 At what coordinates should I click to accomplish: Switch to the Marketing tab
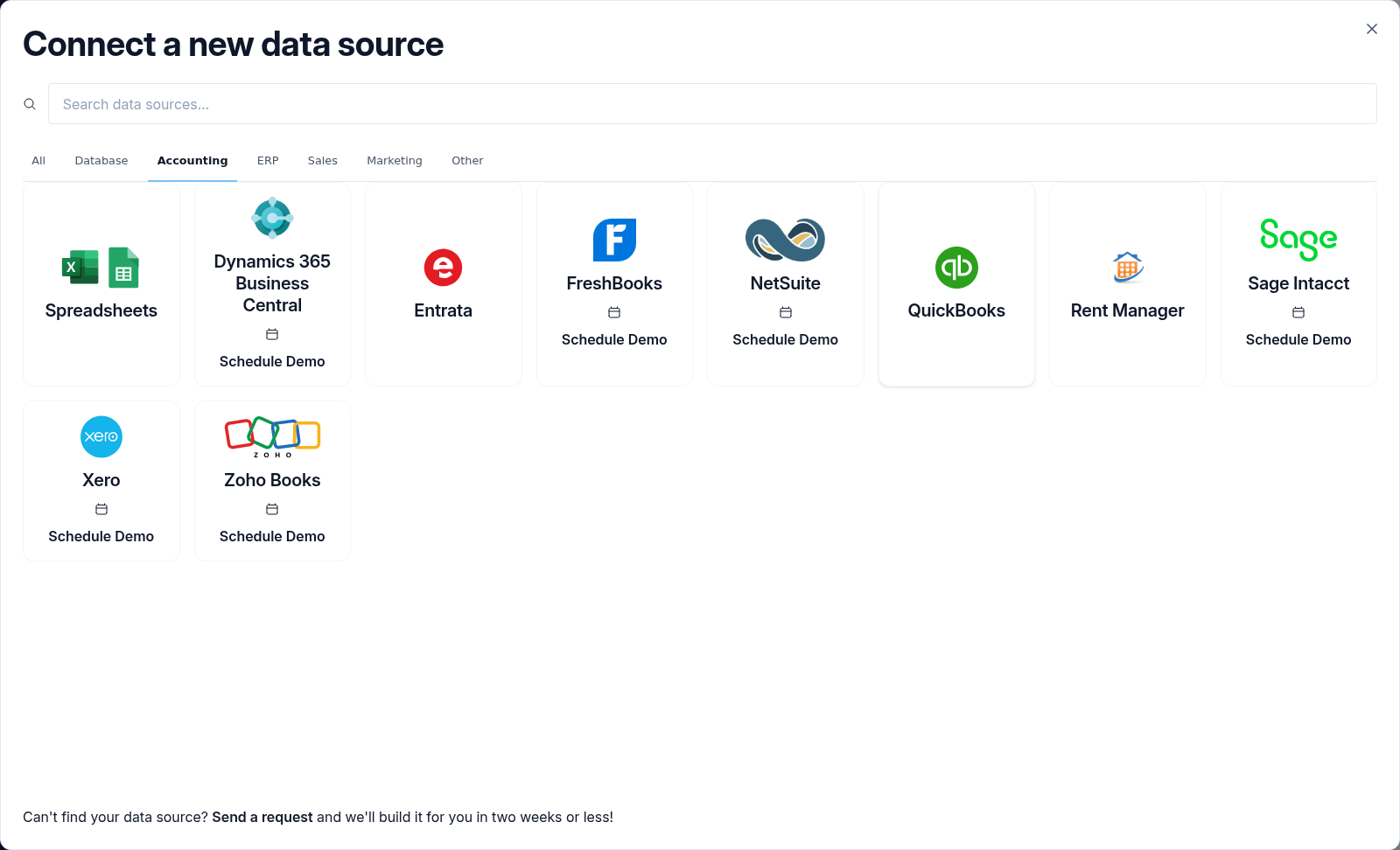coord(395,161)
